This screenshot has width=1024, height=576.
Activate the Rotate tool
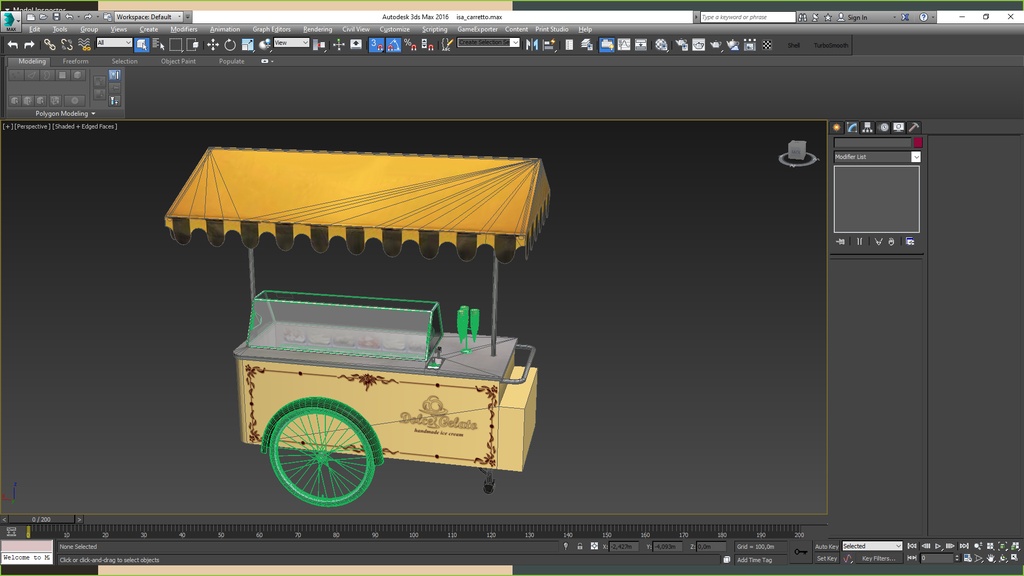(x=230, y=45)
